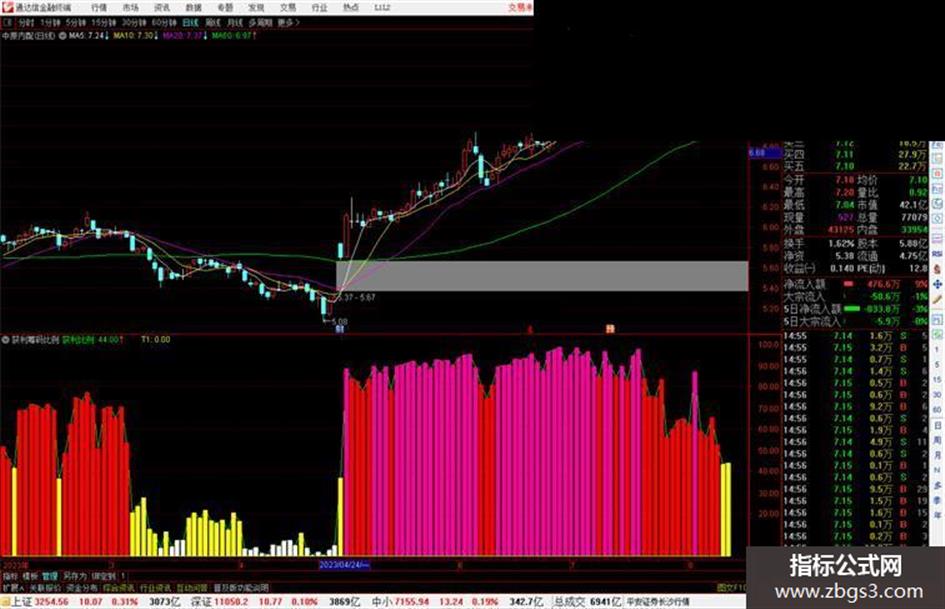The width and height of the screenshot is (945, 609).
Task: Expand the 扩展 panel toggle
Action: [13, 588]
